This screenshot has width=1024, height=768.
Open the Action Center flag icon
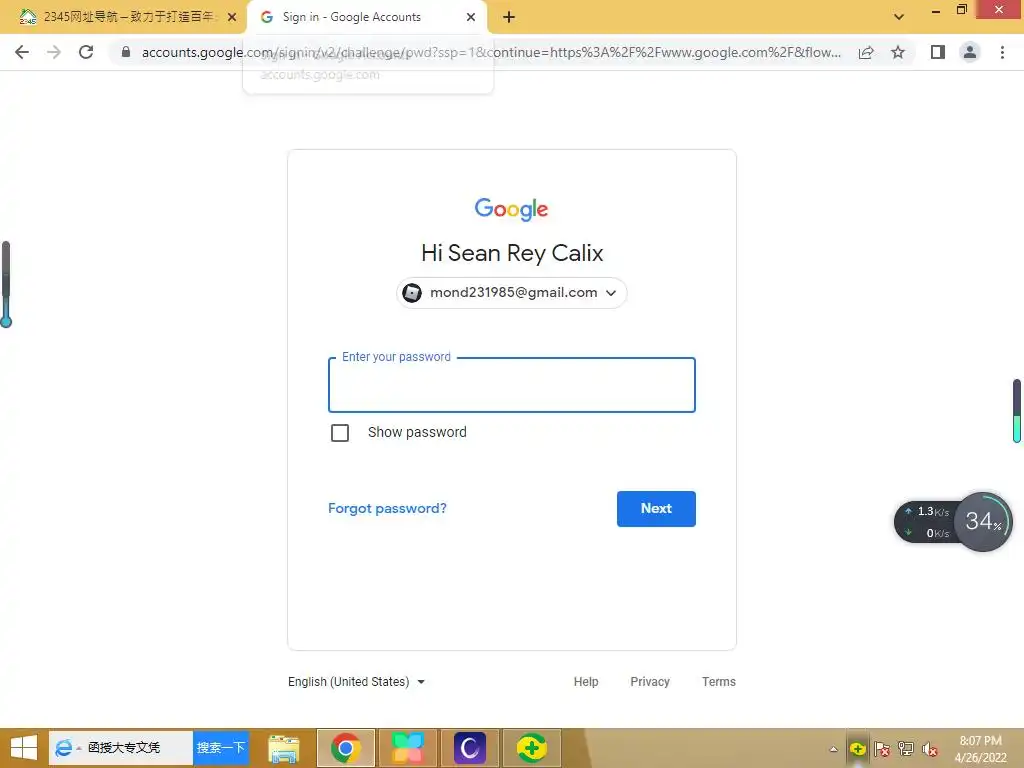click(x=882, y=749)
